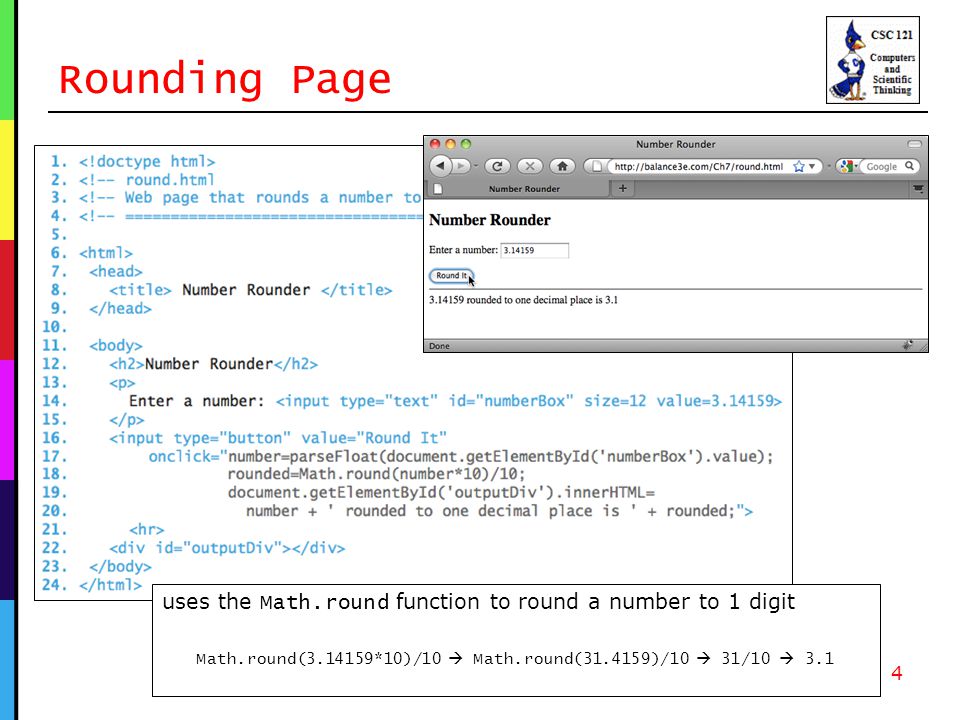
Task: Click the red close window button
Action: (435, 144)
